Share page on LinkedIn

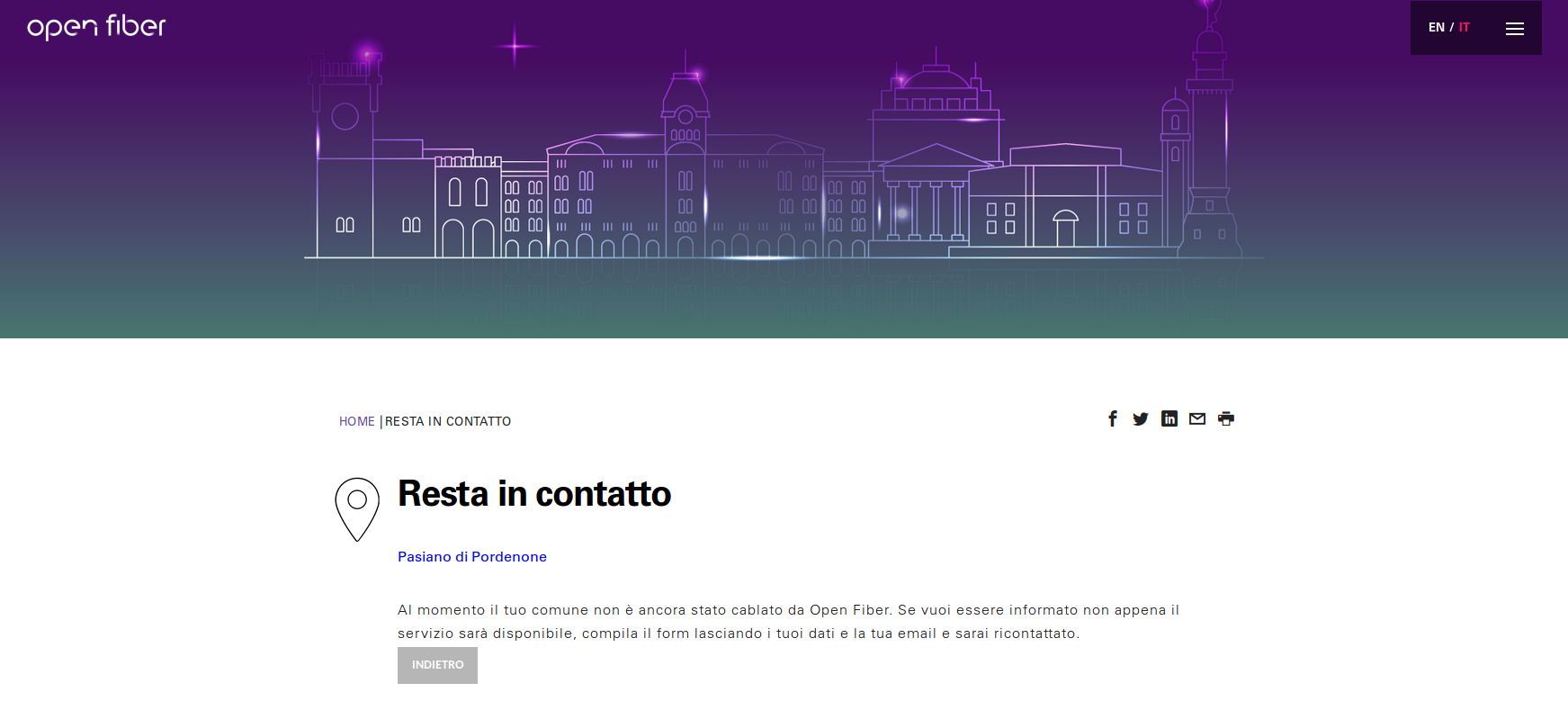pyautogui.click(x=1169, y=418)
